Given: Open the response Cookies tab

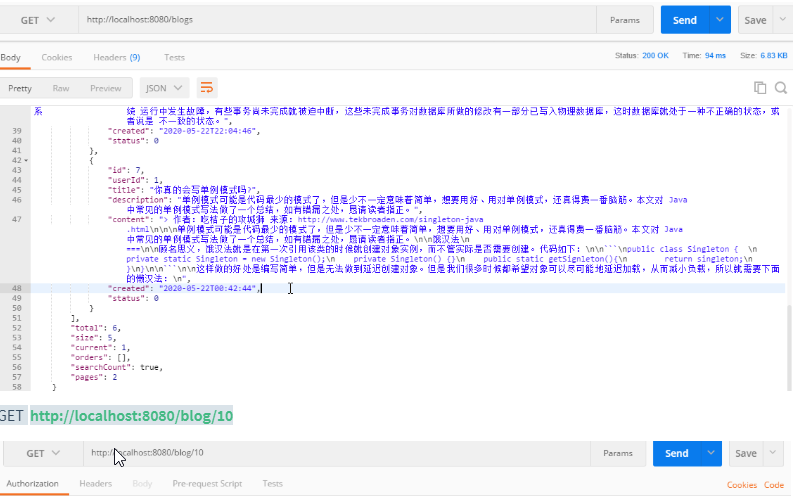Looking at the screenshot, I should click(57, 57).
